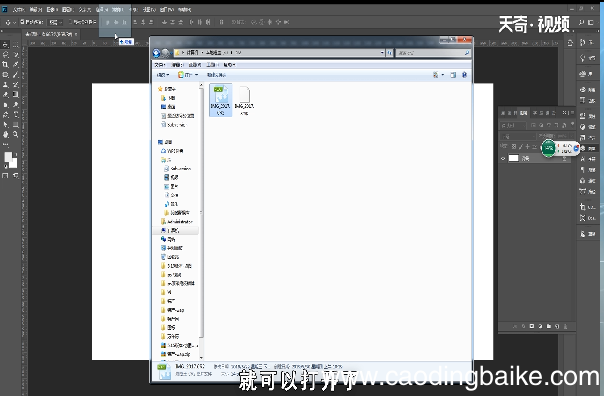Open the Character panel from the dock
The image size is (604, 396).
coord(587,159)
